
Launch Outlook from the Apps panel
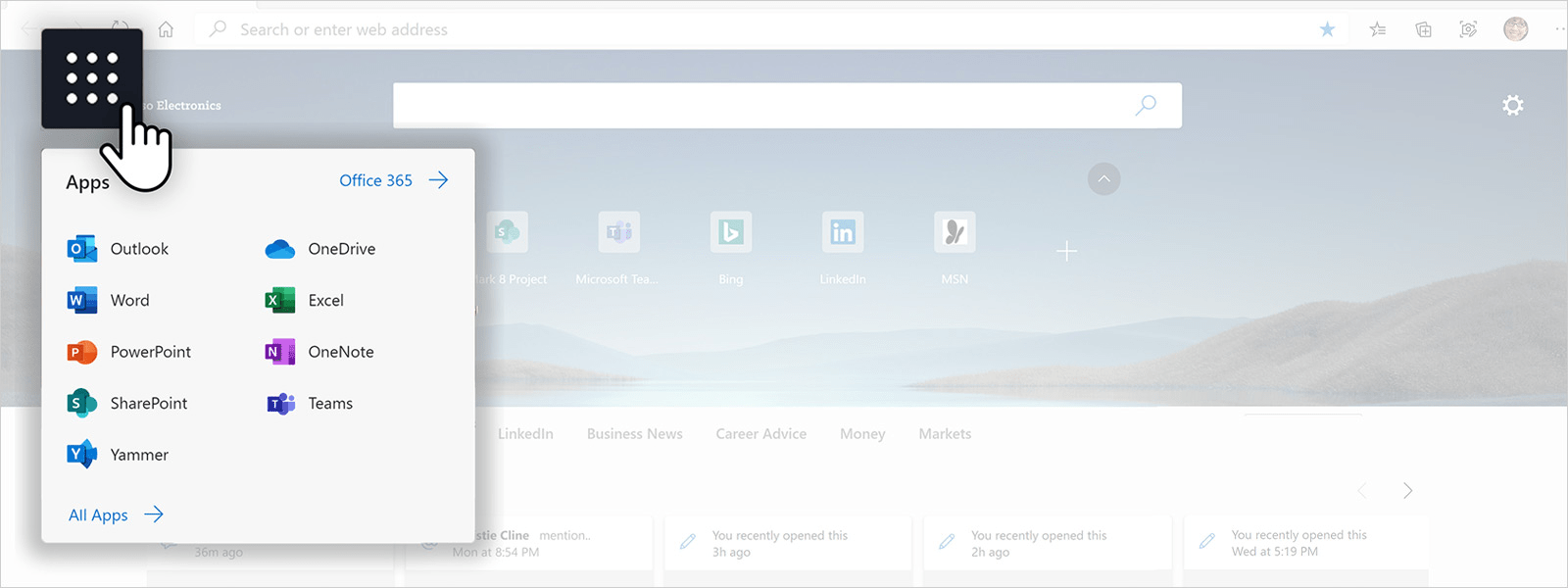tap(118, 249)
